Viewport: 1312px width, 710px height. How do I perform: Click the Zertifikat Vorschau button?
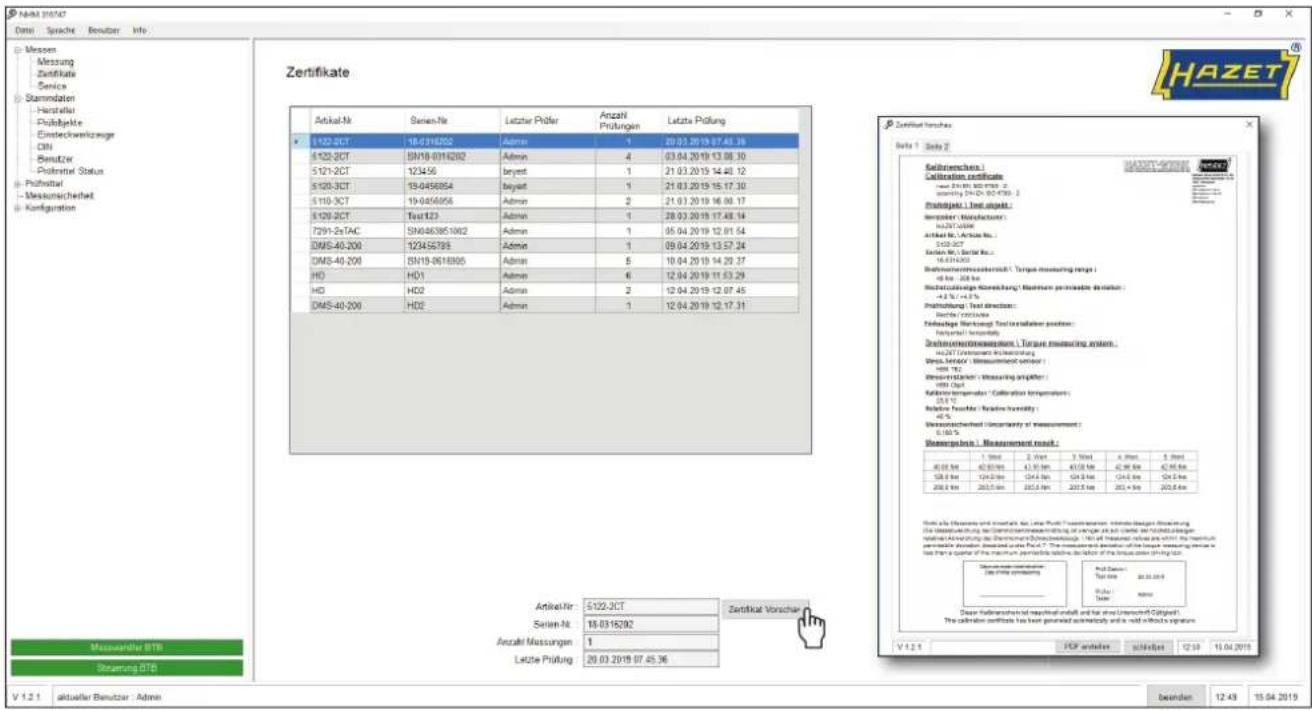(764, 608)
